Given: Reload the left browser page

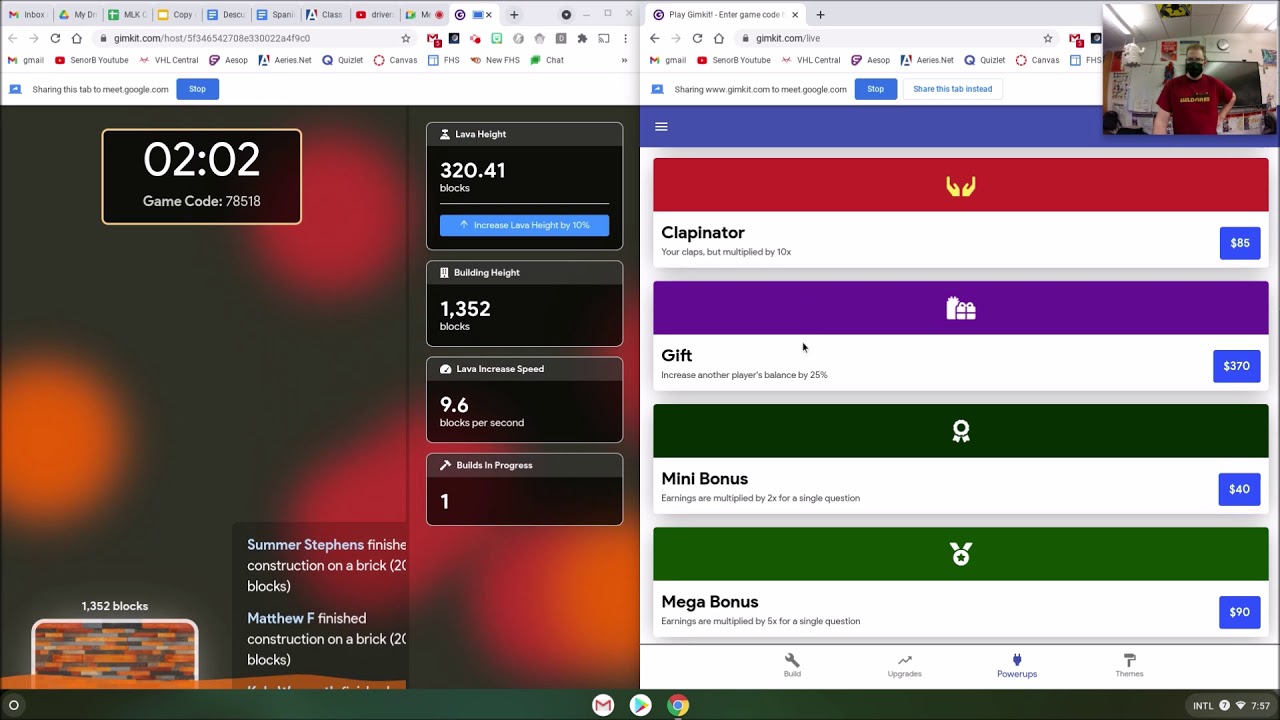Looking at the screenshot, I should click(x=55, y=38).
